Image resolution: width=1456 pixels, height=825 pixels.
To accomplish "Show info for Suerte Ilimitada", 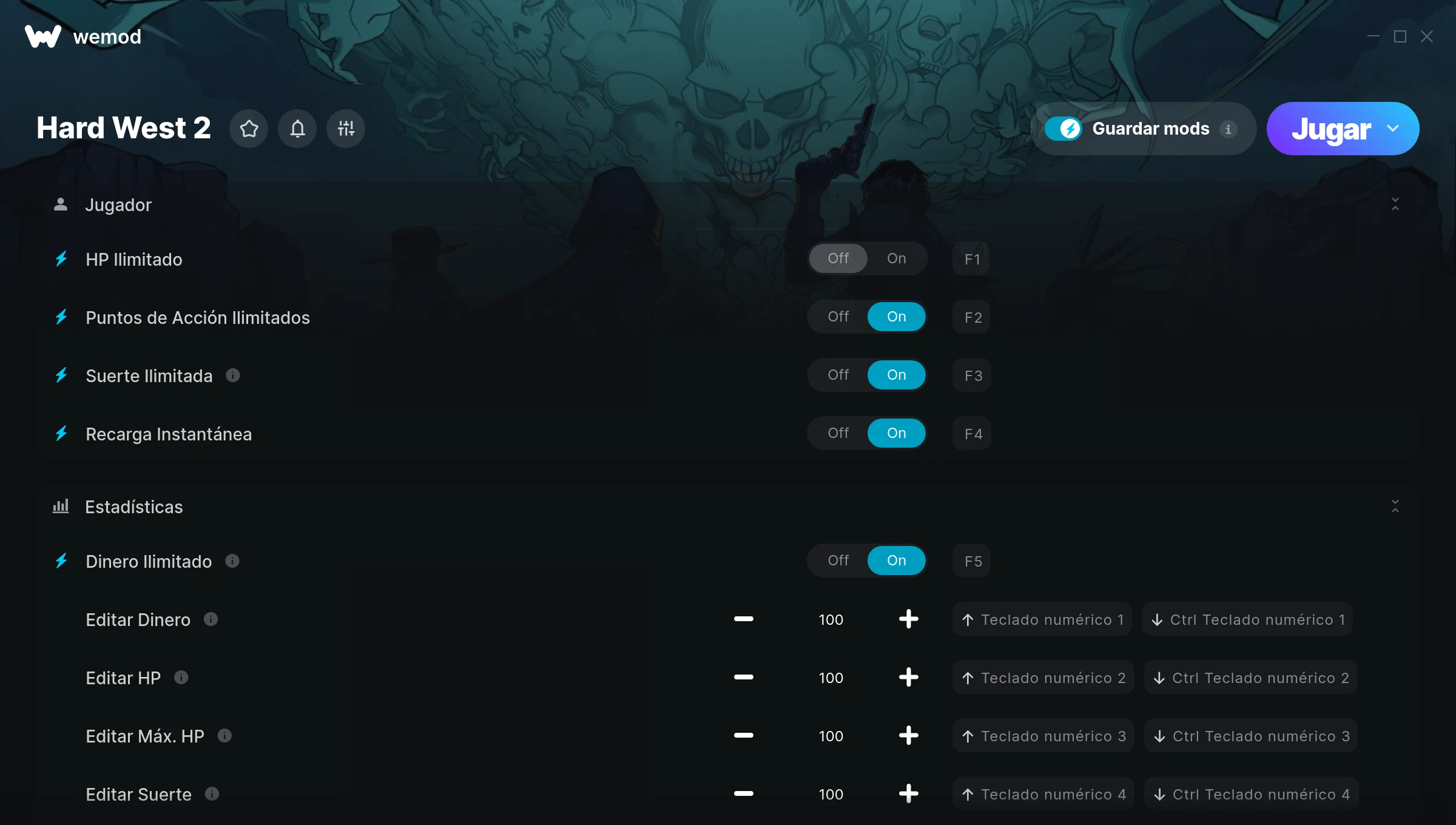I will coord(233,375).
